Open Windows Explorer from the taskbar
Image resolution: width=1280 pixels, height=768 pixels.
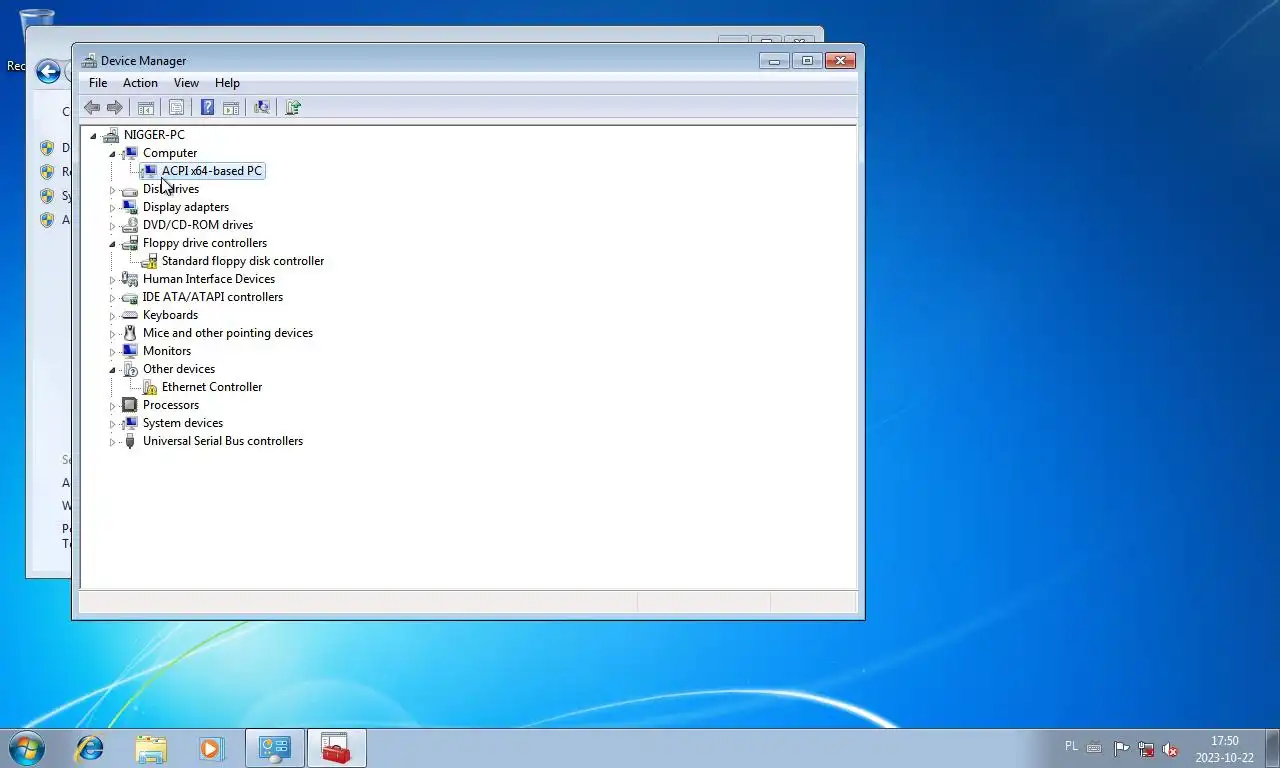click(152, 748)
